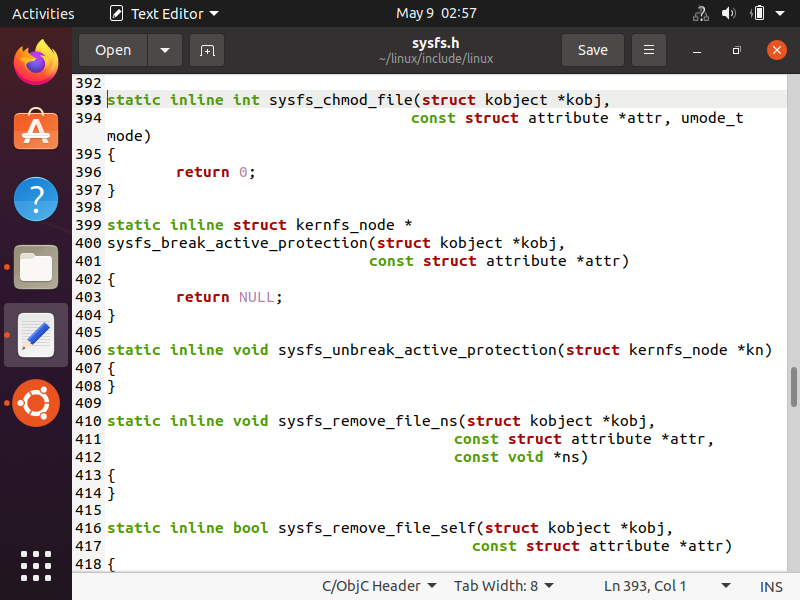Image resolution: width=800 pixels, height=600 pixels.
Task: Open the Text Editor app menu
Action: point(166,13)
